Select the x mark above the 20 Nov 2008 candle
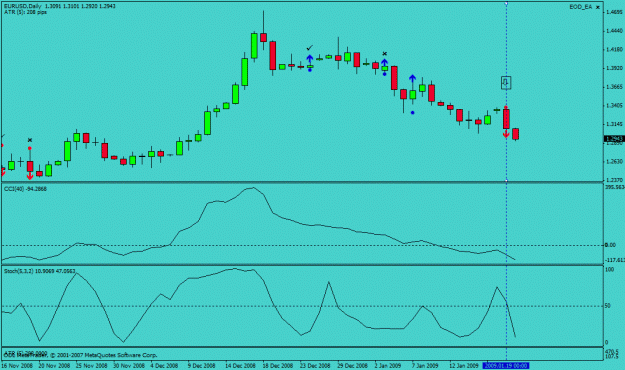This screenshot has height=370, width=625. [x=30, y=140]
